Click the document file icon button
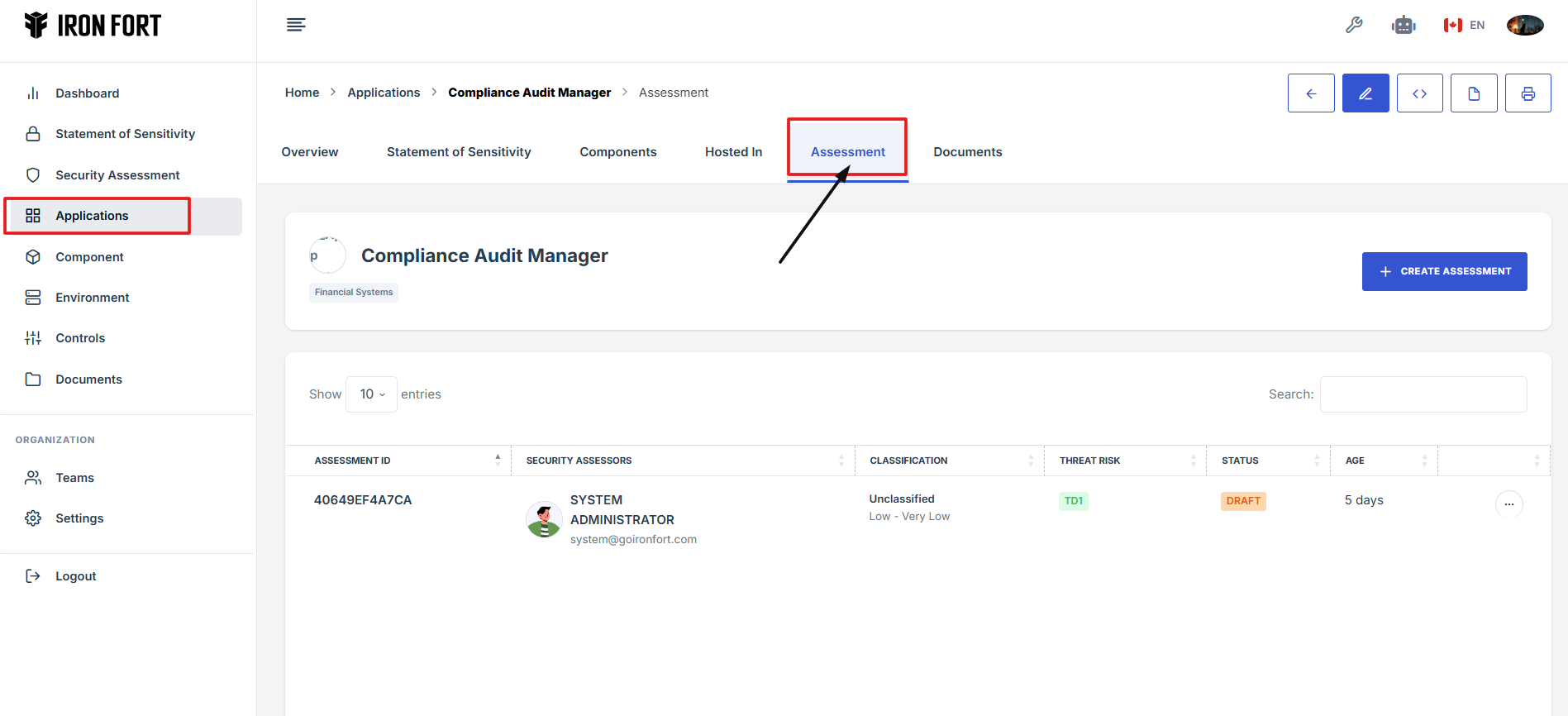Viewport: 1568px width, 716px height. (1474, 93)
